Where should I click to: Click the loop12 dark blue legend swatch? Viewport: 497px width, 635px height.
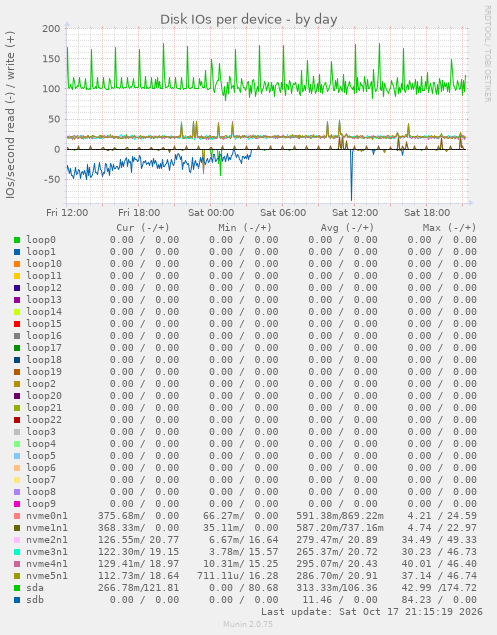point(17,288)
